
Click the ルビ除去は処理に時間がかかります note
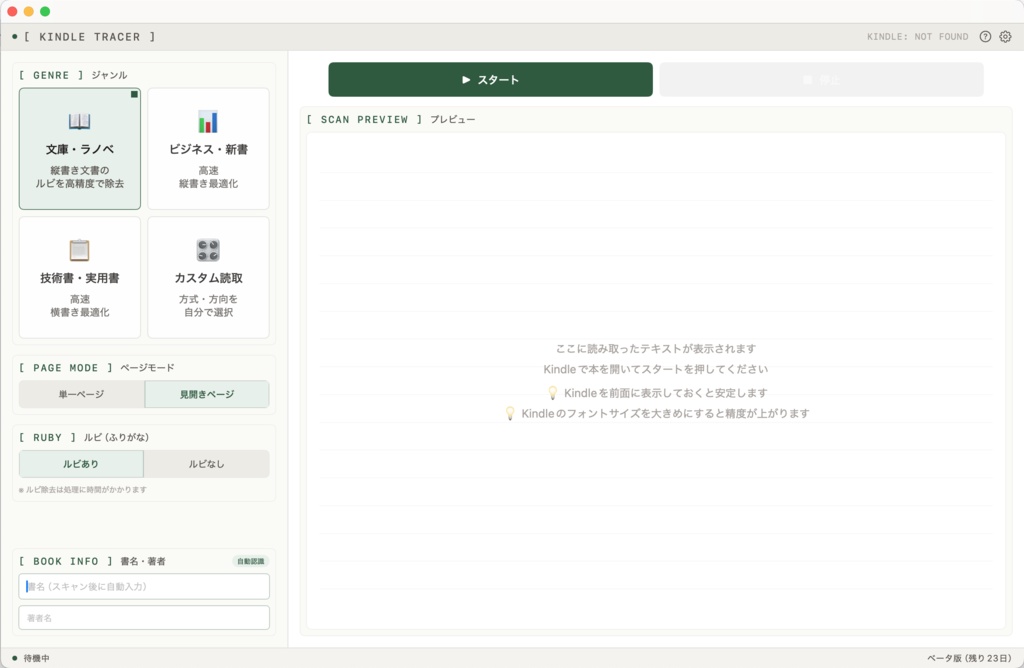[x=83, y=490]
